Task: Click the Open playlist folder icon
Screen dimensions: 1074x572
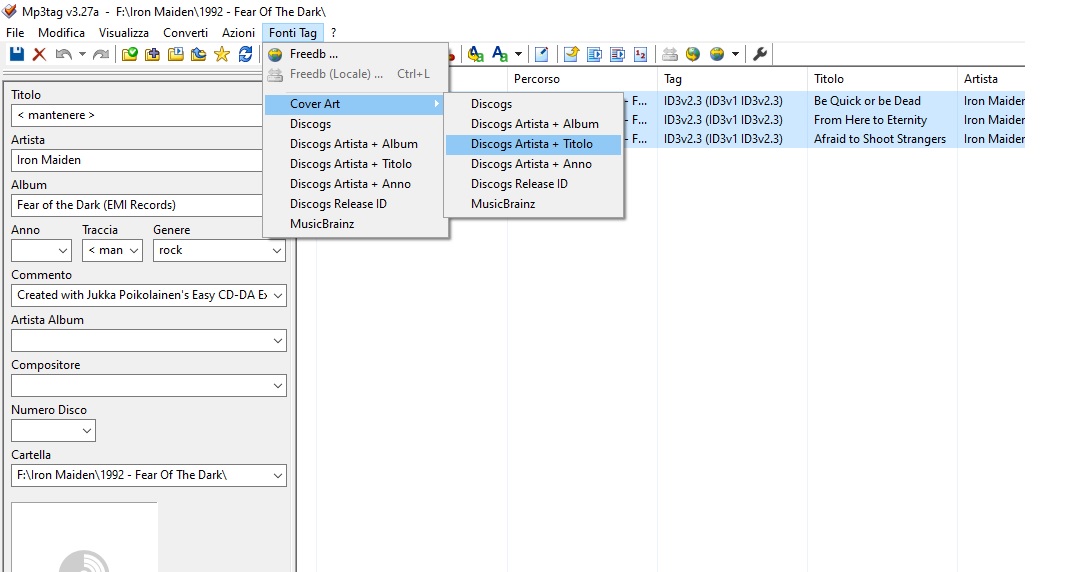Action: coord(175,54)
